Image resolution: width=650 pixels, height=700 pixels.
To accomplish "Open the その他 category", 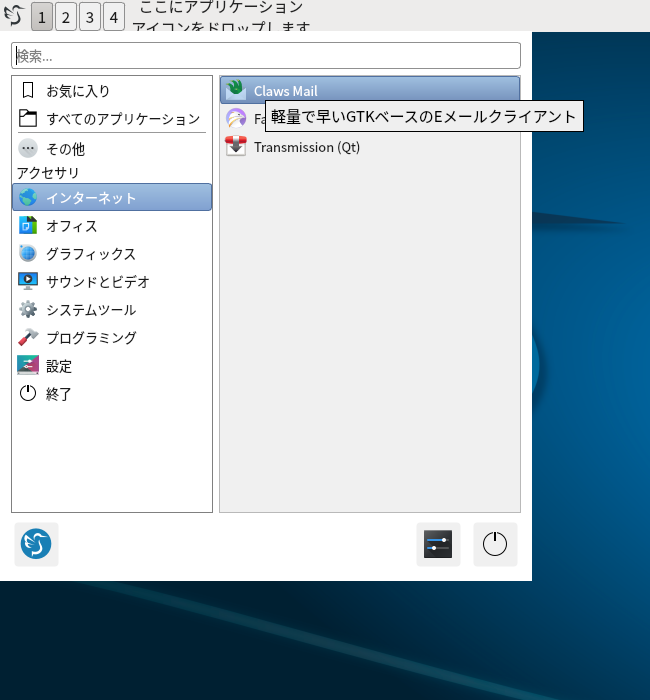I will (x=112, y=149).
